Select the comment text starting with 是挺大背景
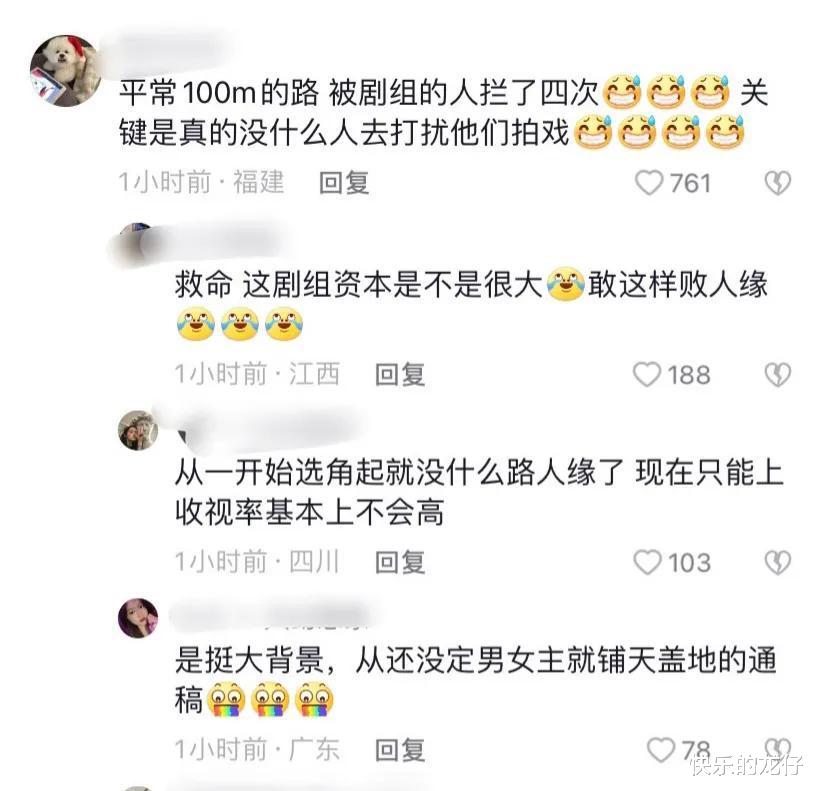Viewport: 815px width, 791px height. (476, 680)
